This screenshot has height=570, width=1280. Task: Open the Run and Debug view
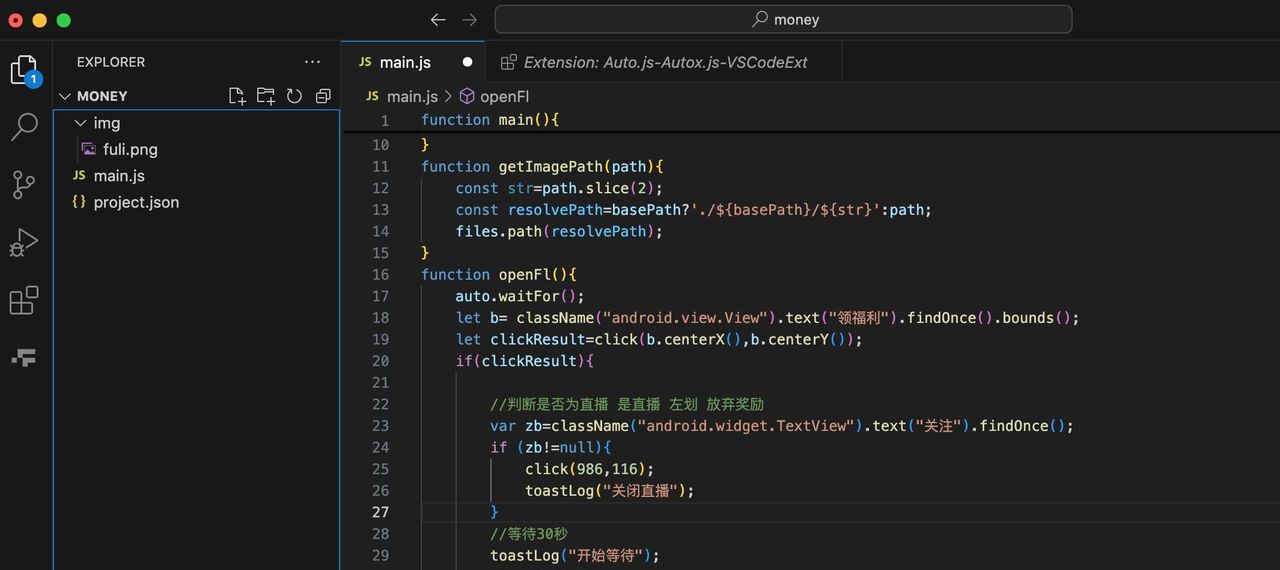point(23,243)
